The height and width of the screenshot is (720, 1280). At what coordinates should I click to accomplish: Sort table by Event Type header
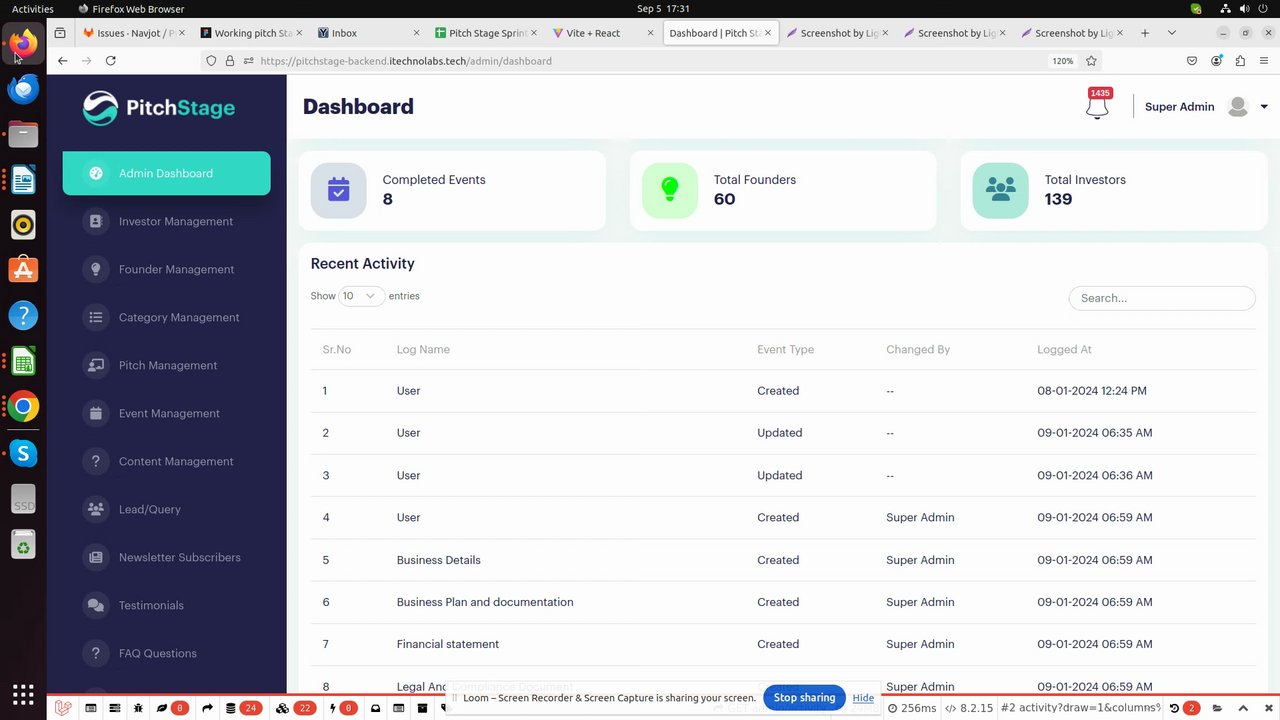point(785,350)
